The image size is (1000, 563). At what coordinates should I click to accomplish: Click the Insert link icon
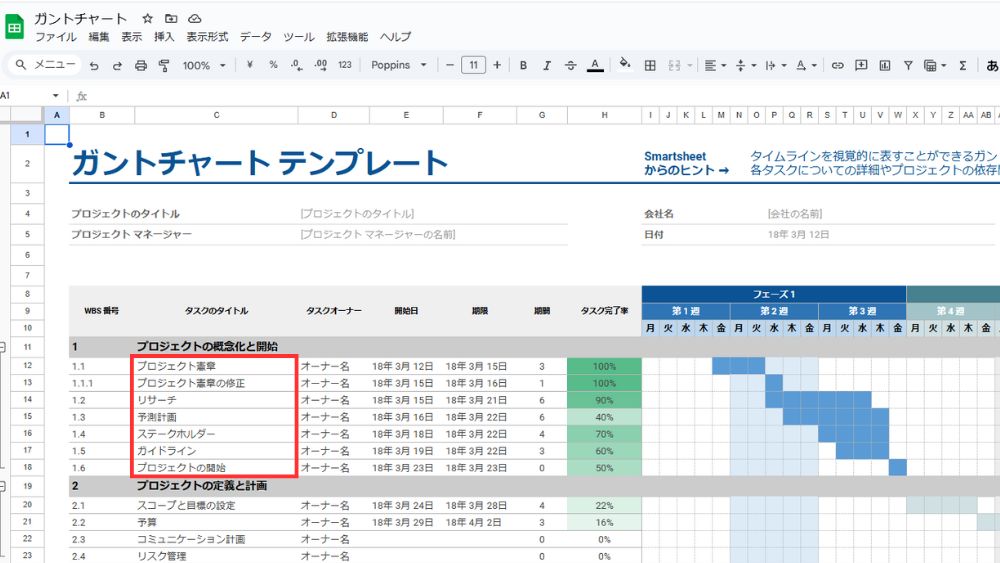[x=837, y=66]
